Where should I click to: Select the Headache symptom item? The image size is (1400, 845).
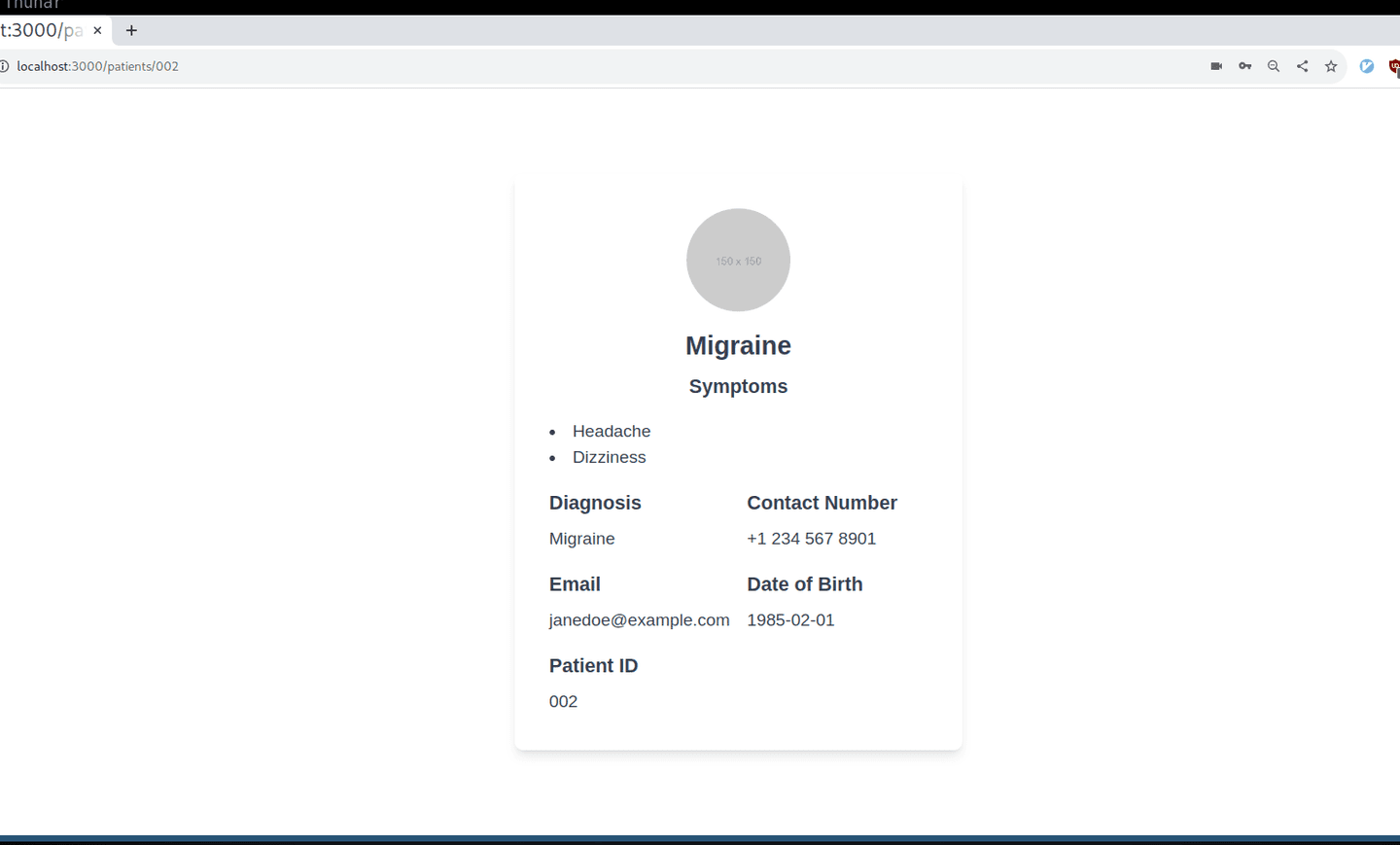point(612,431)
